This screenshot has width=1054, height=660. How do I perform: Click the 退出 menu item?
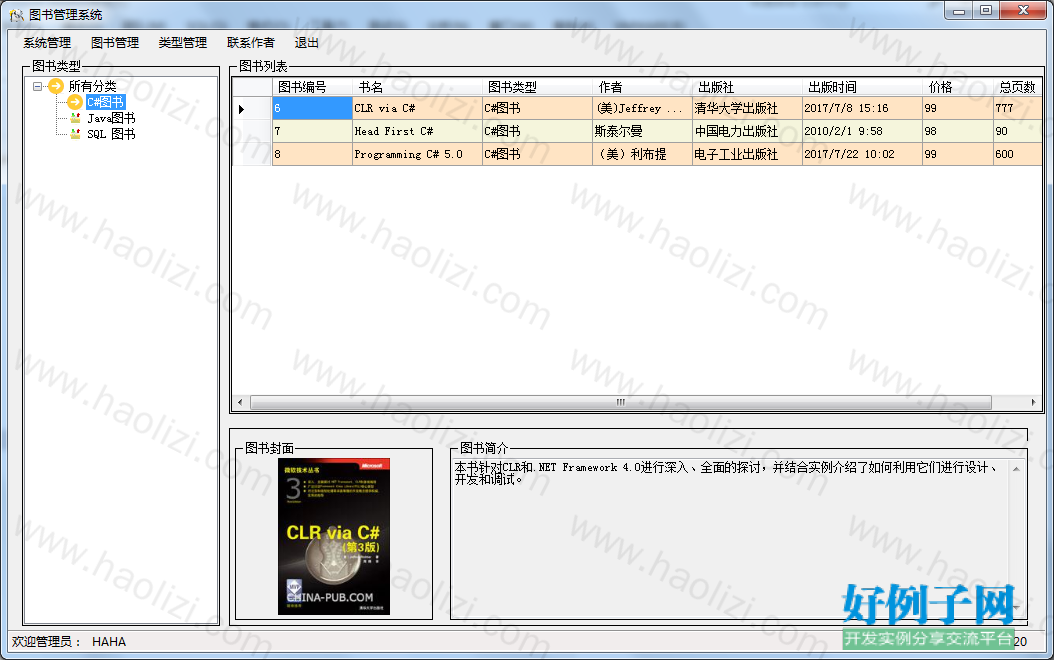[x=307, y=43]
